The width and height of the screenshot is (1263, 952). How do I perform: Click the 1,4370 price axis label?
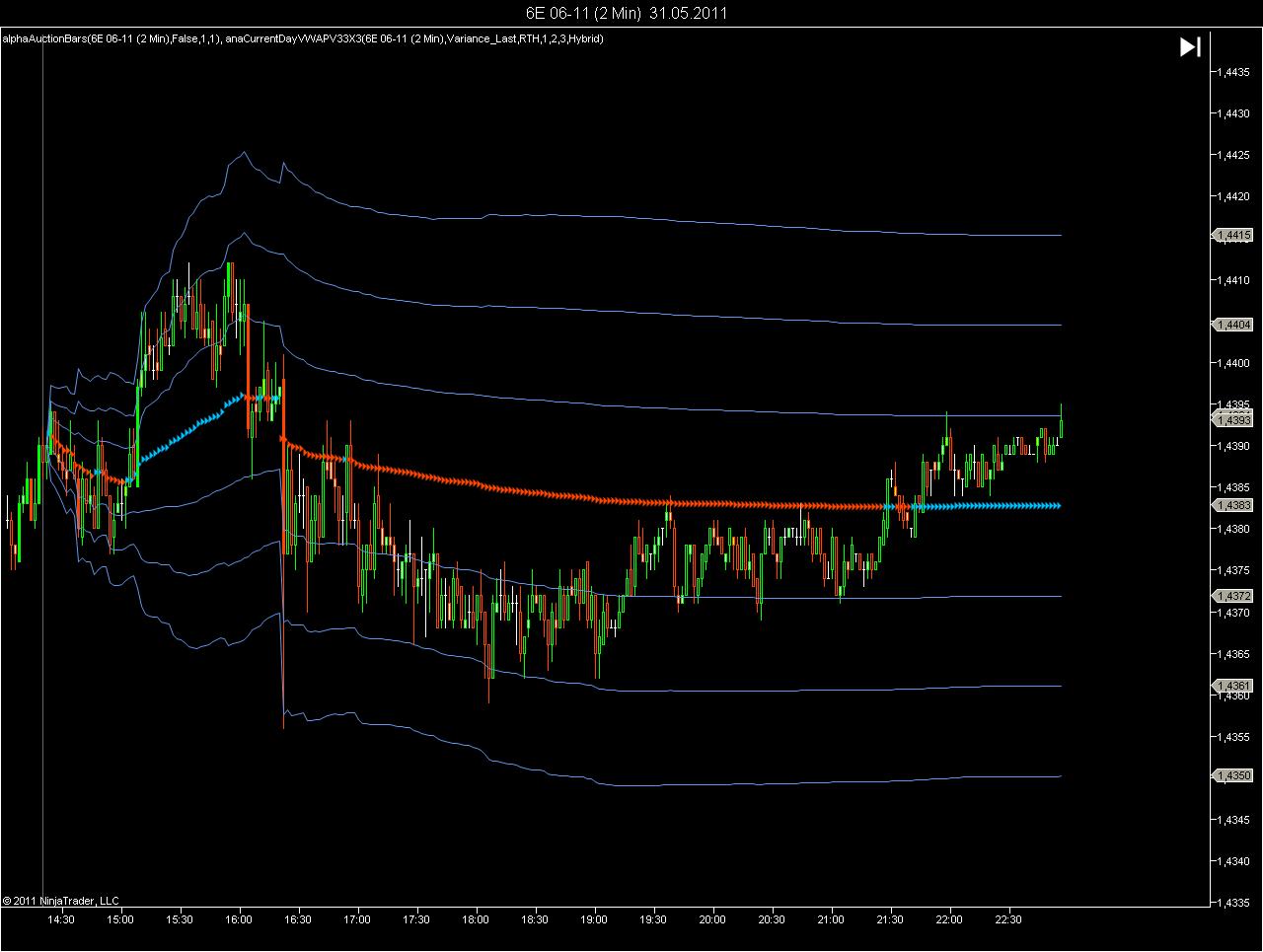pos(1235,613)
